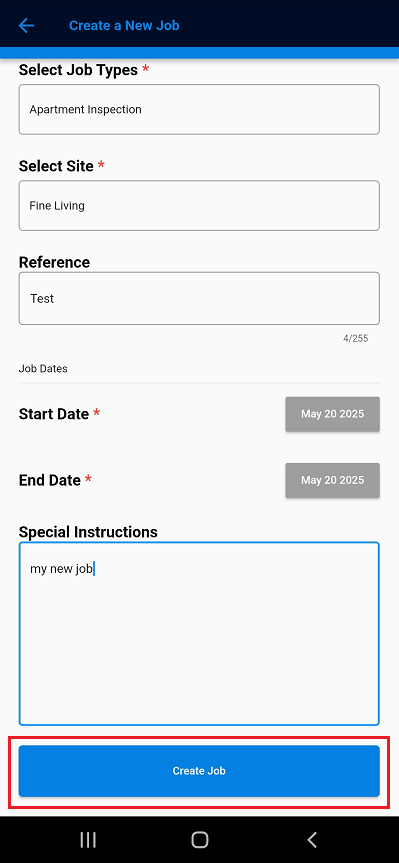Tap the 4/255 character counter

(x=356, y=338)
